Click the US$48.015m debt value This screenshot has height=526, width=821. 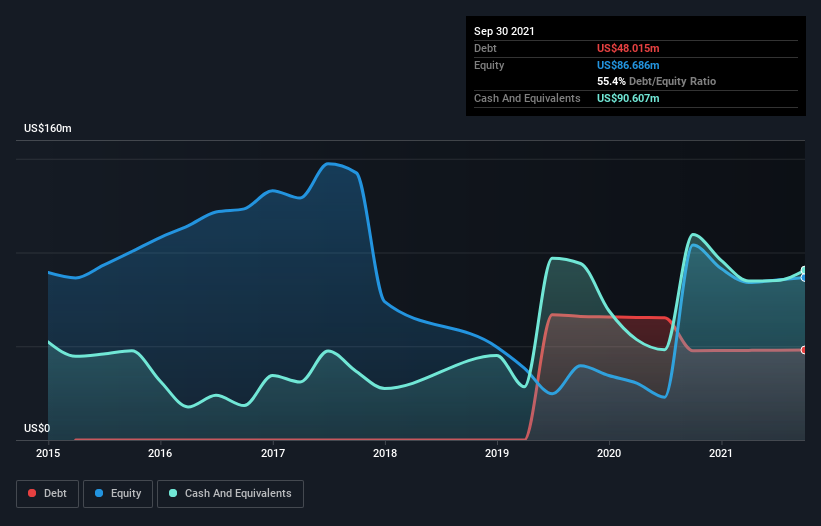coord(628,48)
